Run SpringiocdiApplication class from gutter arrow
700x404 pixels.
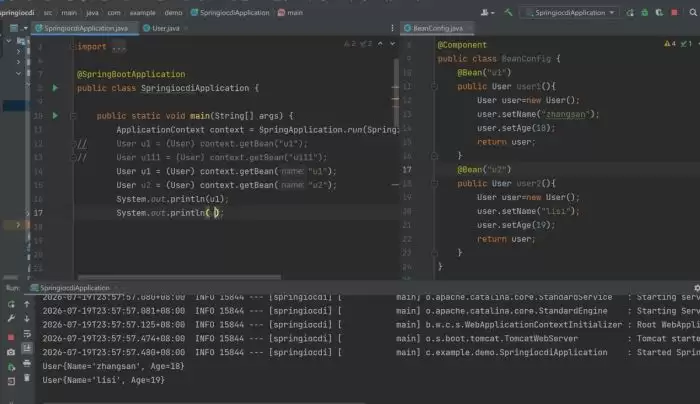click(x=55, y=88)
